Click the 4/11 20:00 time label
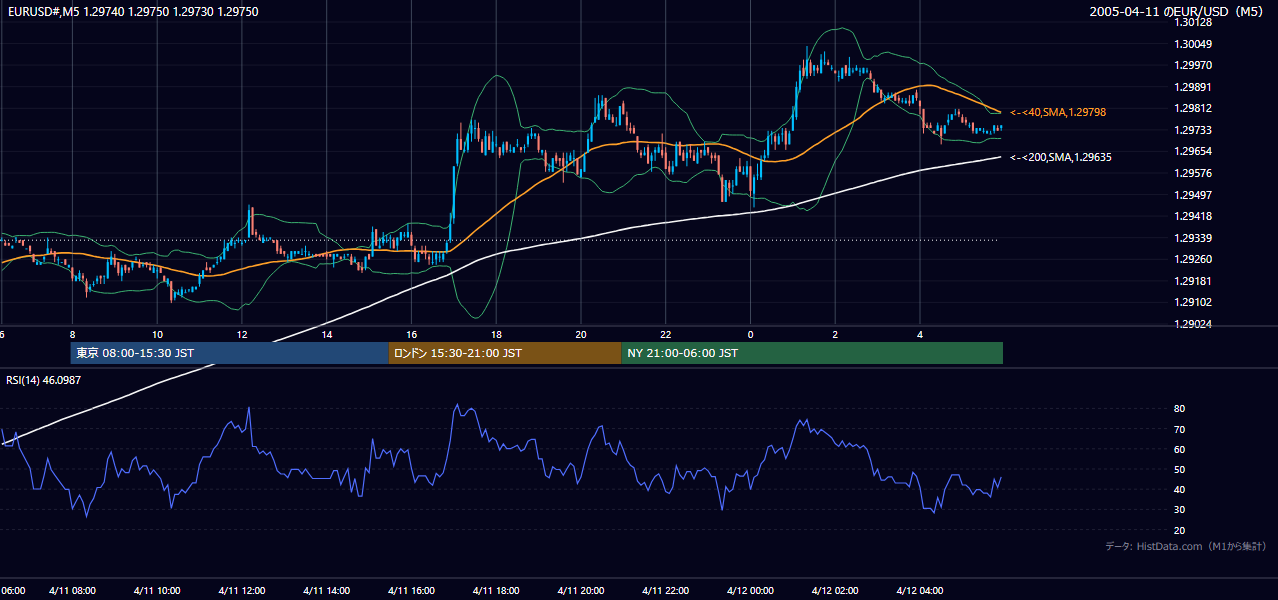Image resolution: width=1278 pixels, height=600 pixels. coord(581,591)
